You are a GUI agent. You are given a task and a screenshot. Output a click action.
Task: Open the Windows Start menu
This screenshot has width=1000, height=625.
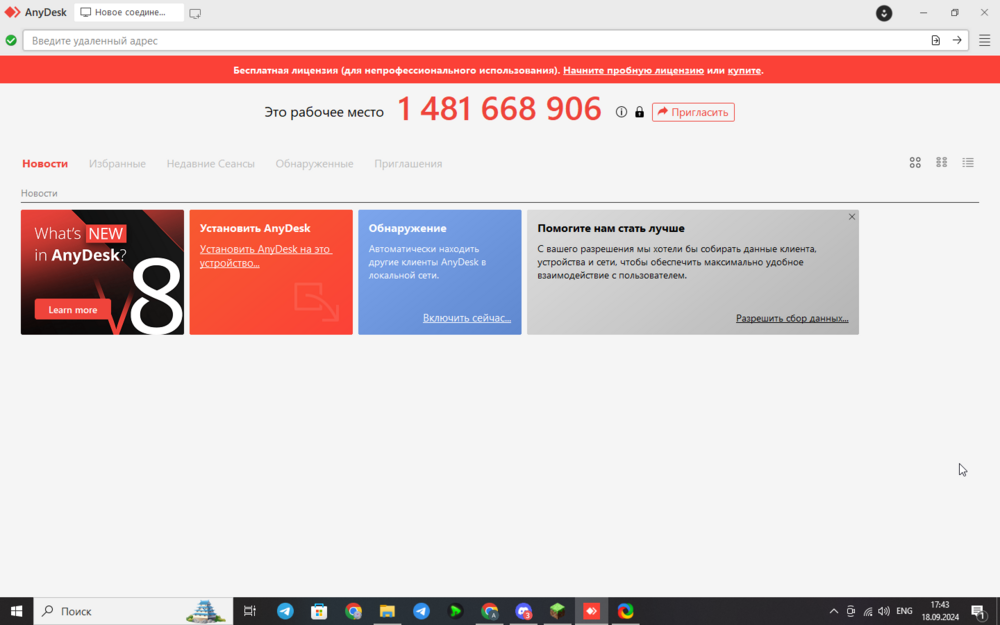pyautogui.click(x=17, y=611)
